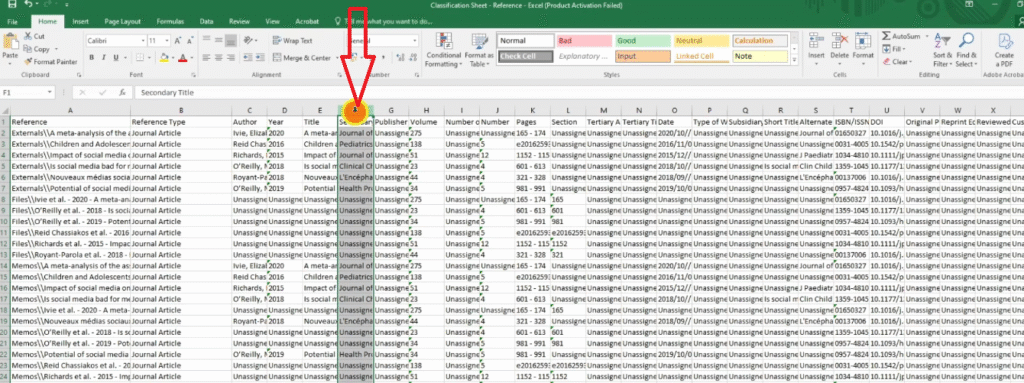Open the File tab
Image resolution: width=1024 pixels, height=383 pixels.
click(x=12, y=22)
